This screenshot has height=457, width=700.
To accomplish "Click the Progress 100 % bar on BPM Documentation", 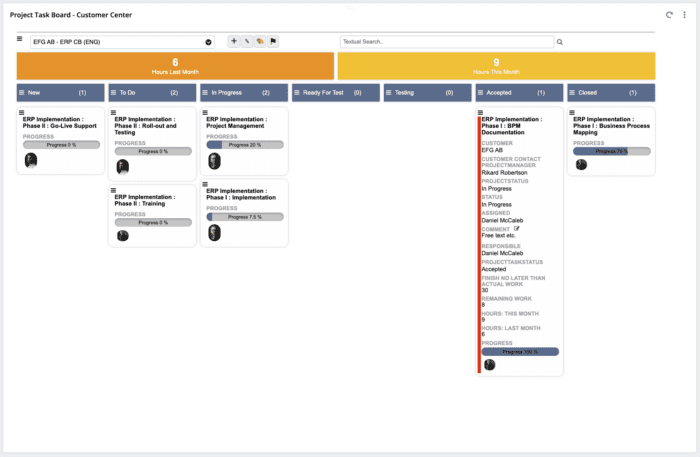I will pos(520,352).
